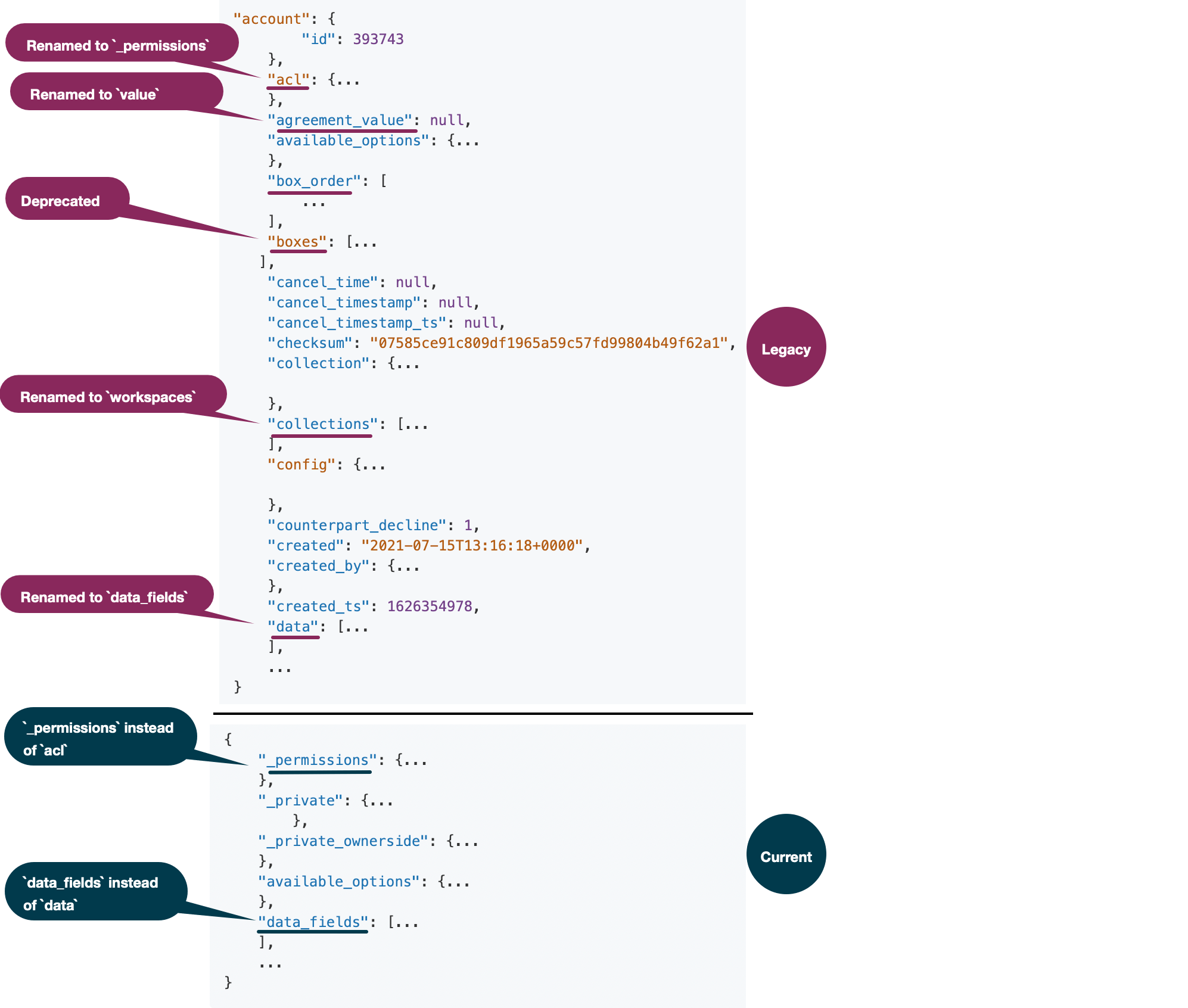Click the 'Renamed to `data_fields`' callout bubble
Viewport: 1188px width, 1008px height.
coord(105,596)
